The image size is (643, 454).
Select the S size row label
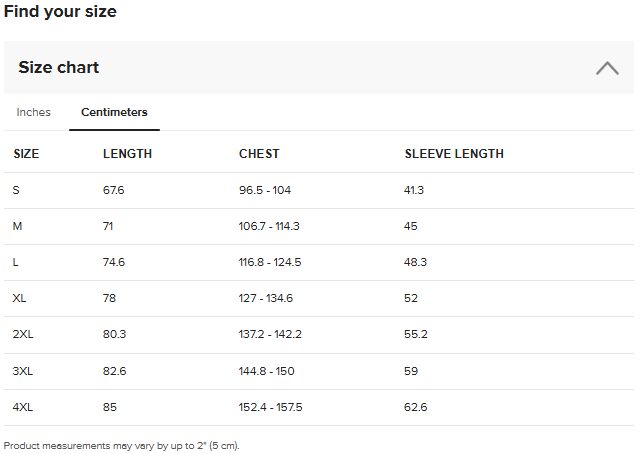pos(16,190)
